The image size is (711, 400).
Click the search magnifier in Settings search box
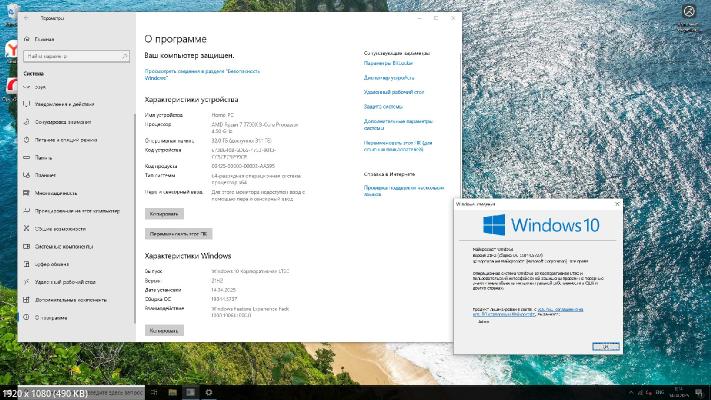(x=124, y=56)
